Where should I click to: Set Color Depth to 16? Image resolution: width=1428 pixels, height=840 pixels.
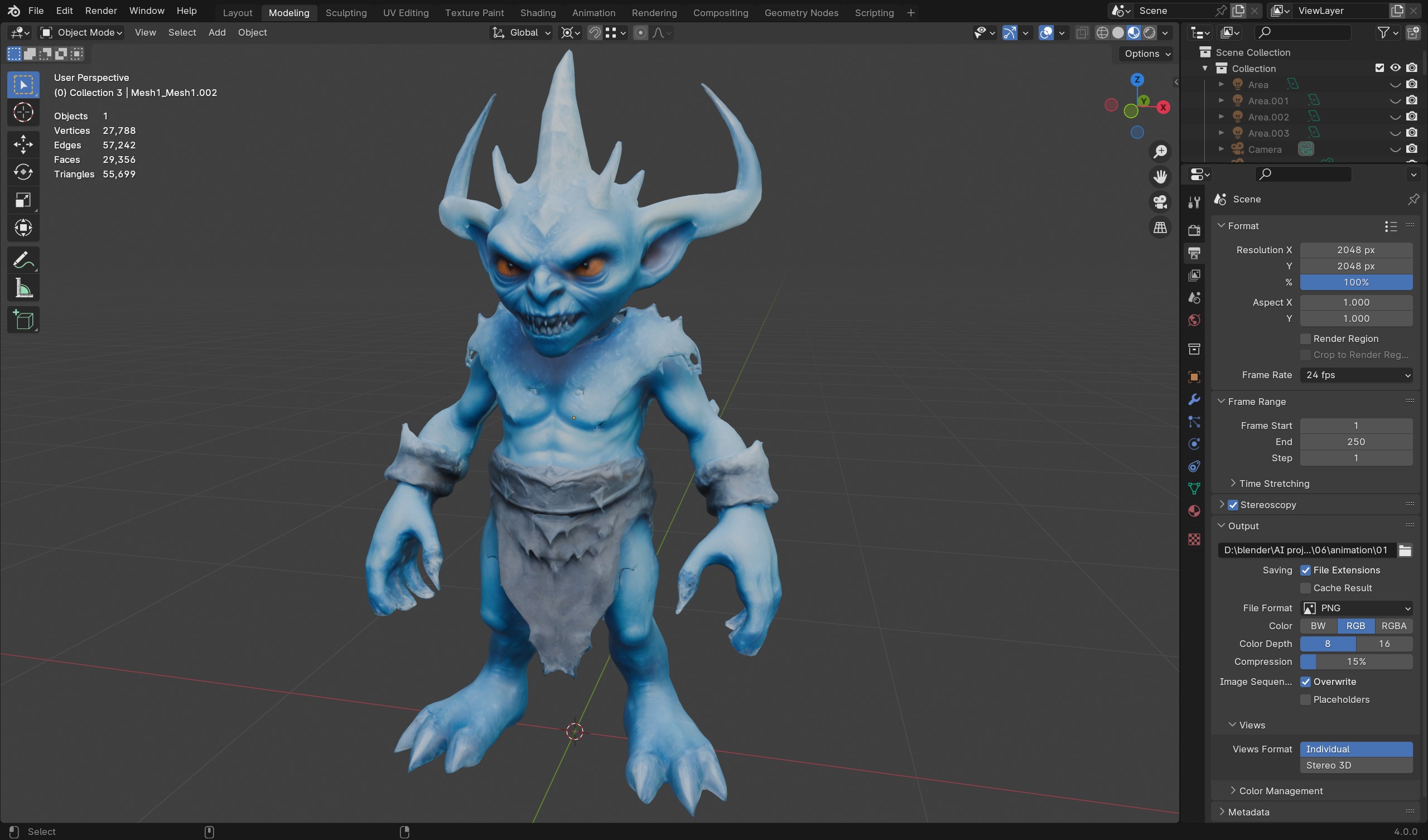(x=1384, y=644)
